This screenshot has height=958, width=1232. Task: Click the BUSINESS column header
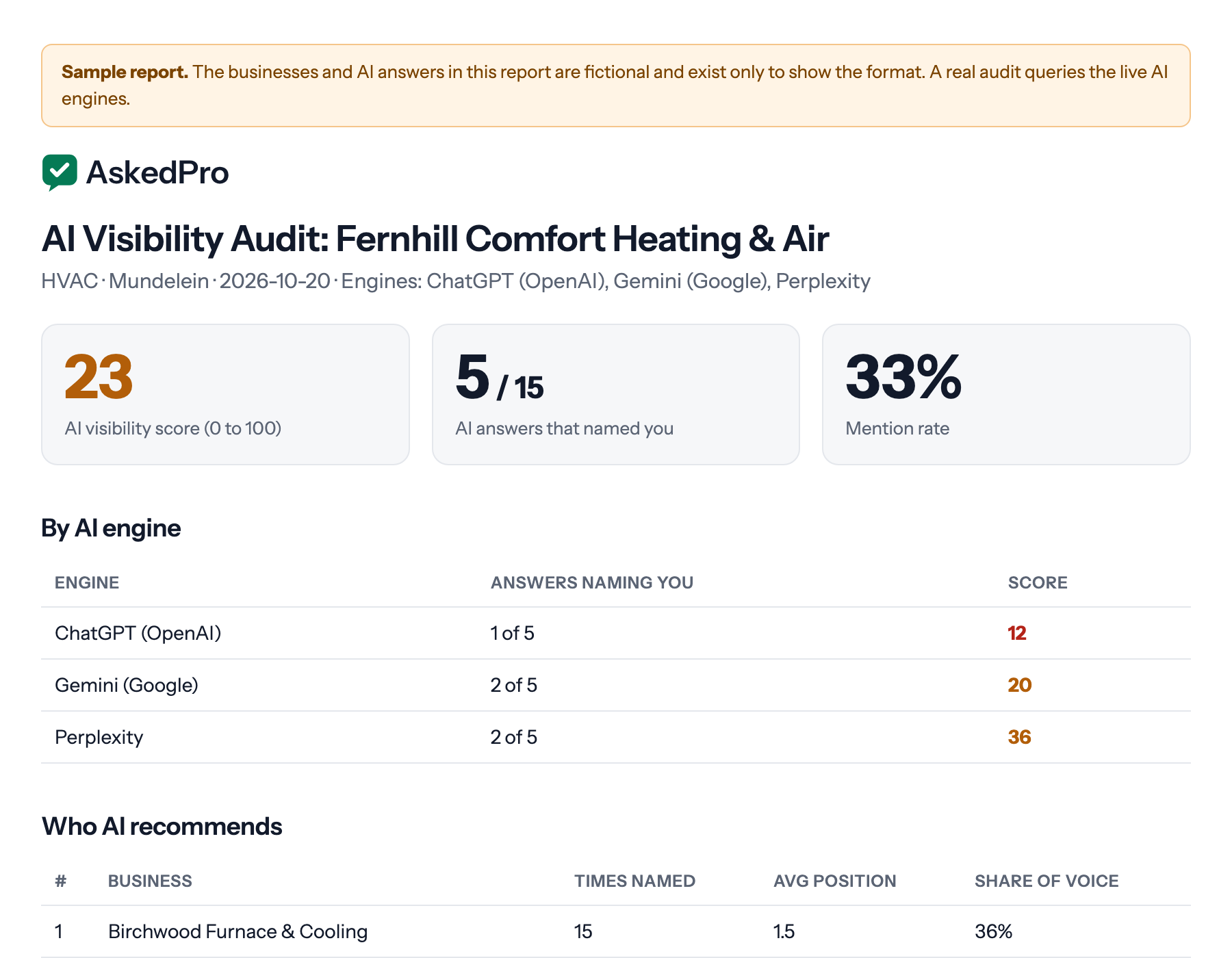tap(150, 881)
